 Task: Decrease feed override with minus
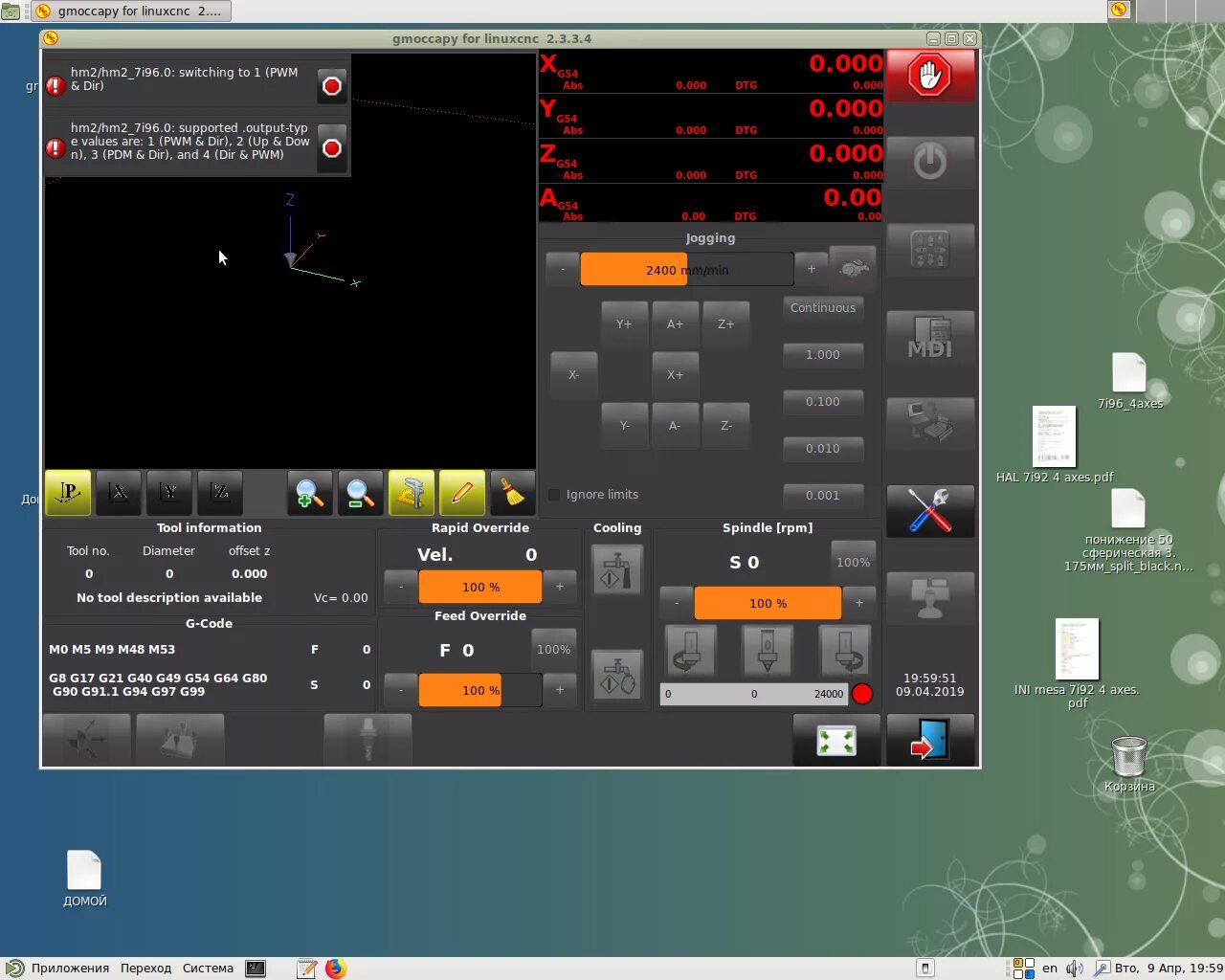tap(401, 690)
